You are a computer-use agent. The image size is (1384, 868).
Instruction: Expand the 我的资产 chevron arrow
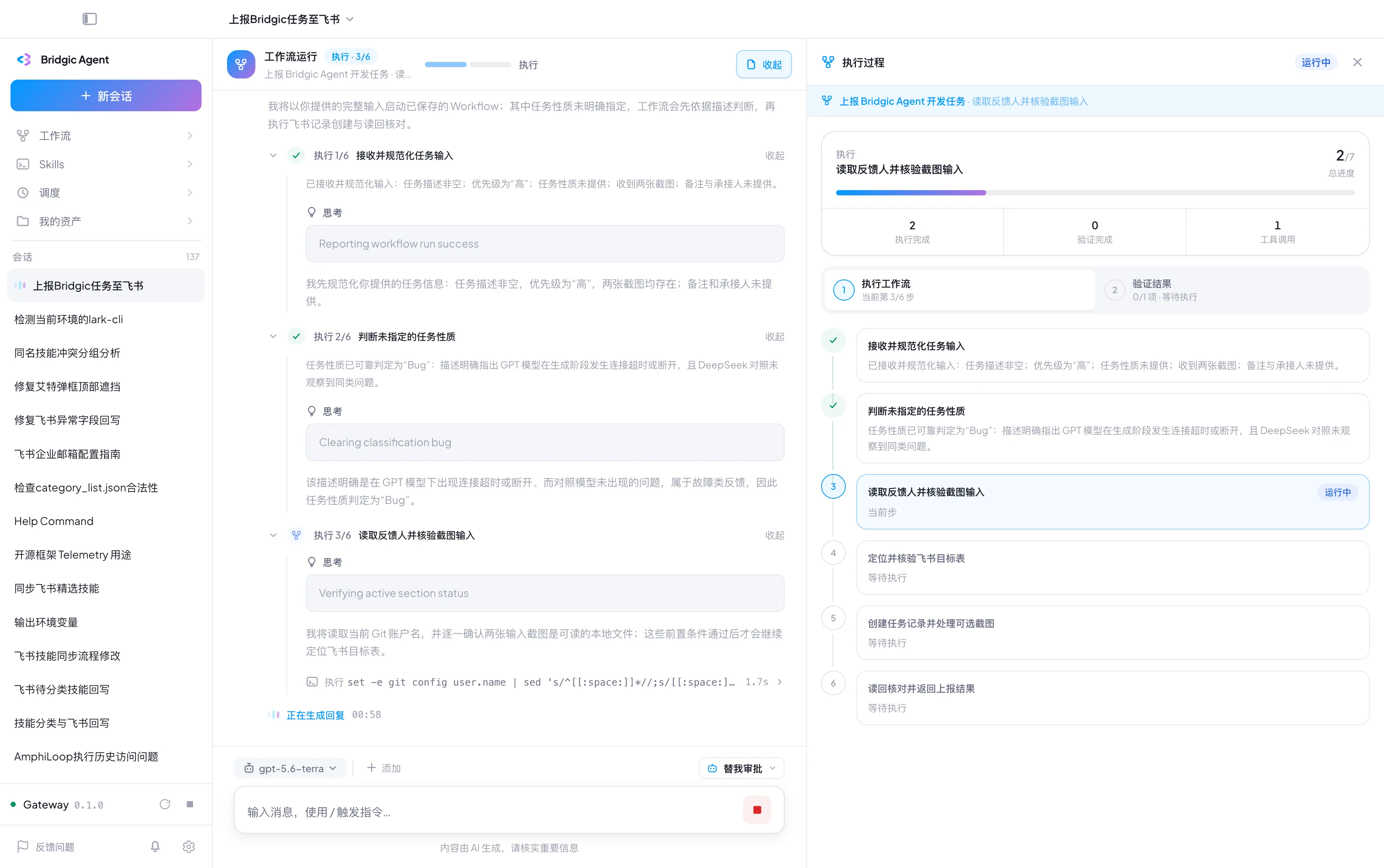pos(189,221)
